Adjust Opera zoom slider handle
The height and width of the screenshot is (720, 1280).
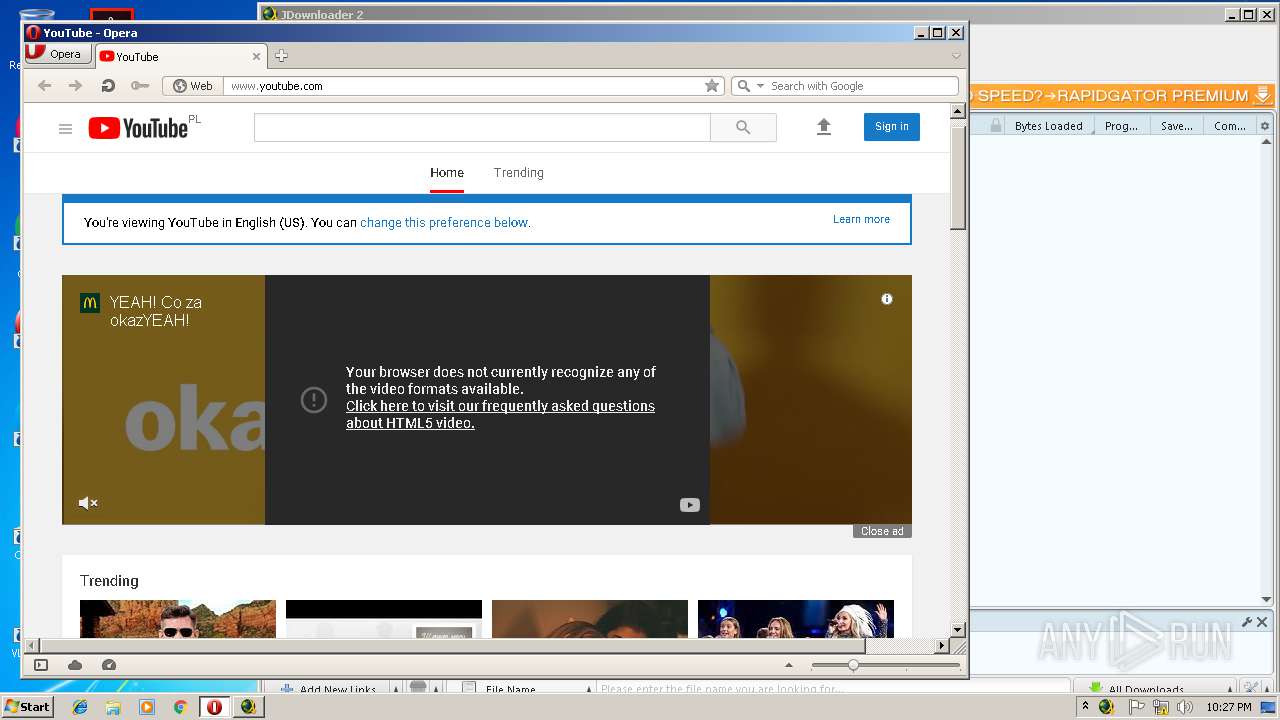tap(853, 665)
